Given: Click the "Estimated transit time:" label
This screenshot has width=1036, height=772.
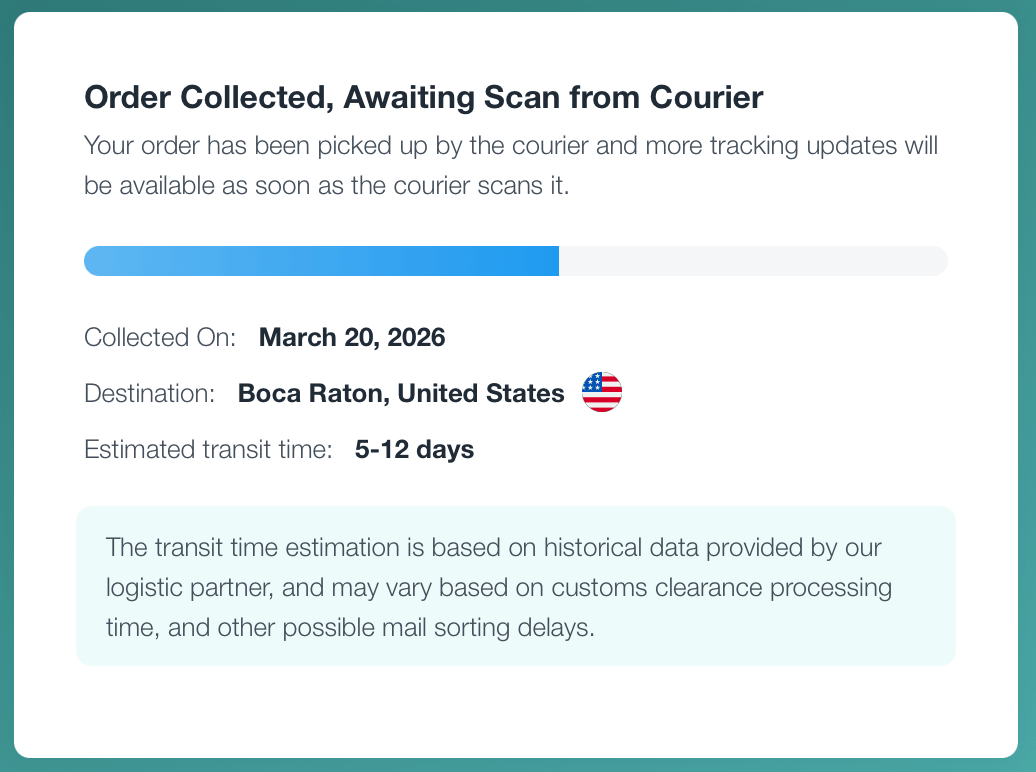Looking at the screenshot, I should point(208,450).
